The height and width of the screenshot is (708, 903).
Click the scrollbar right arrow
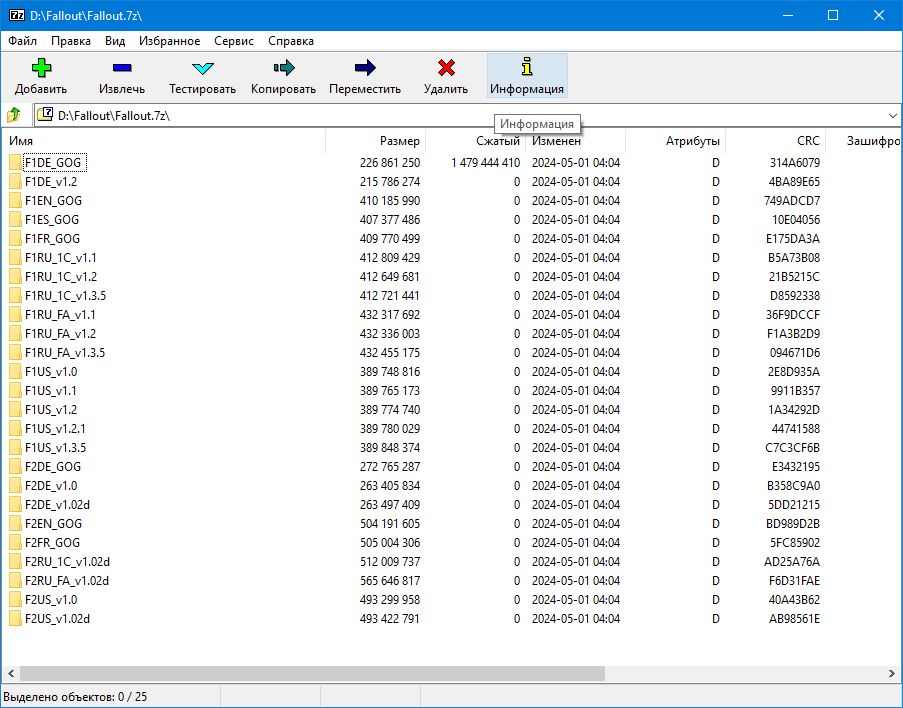[x=892, y=673]
